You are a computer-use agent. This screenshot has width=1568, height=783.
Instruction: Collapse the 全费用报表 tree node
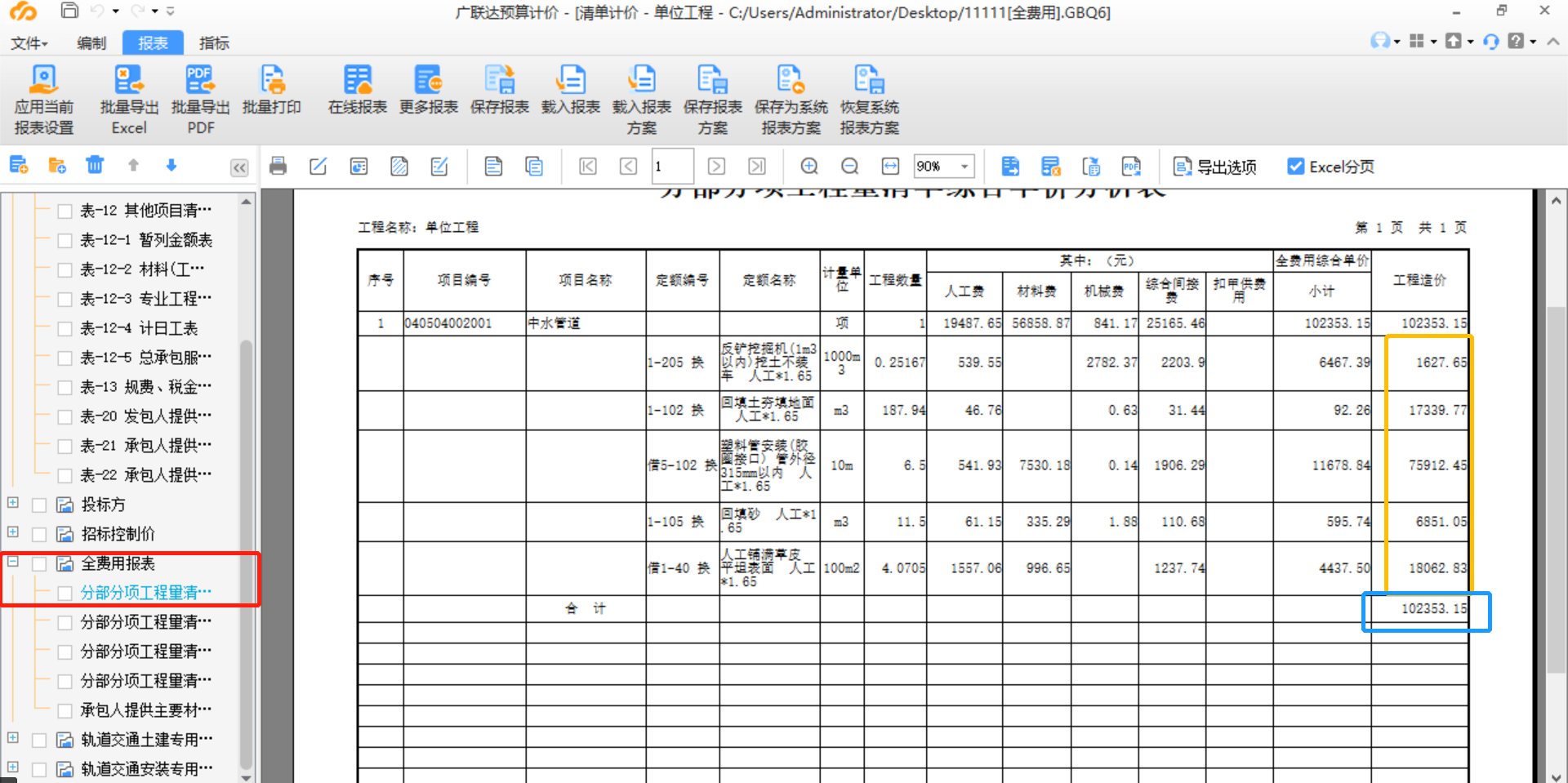coord(13,562)
